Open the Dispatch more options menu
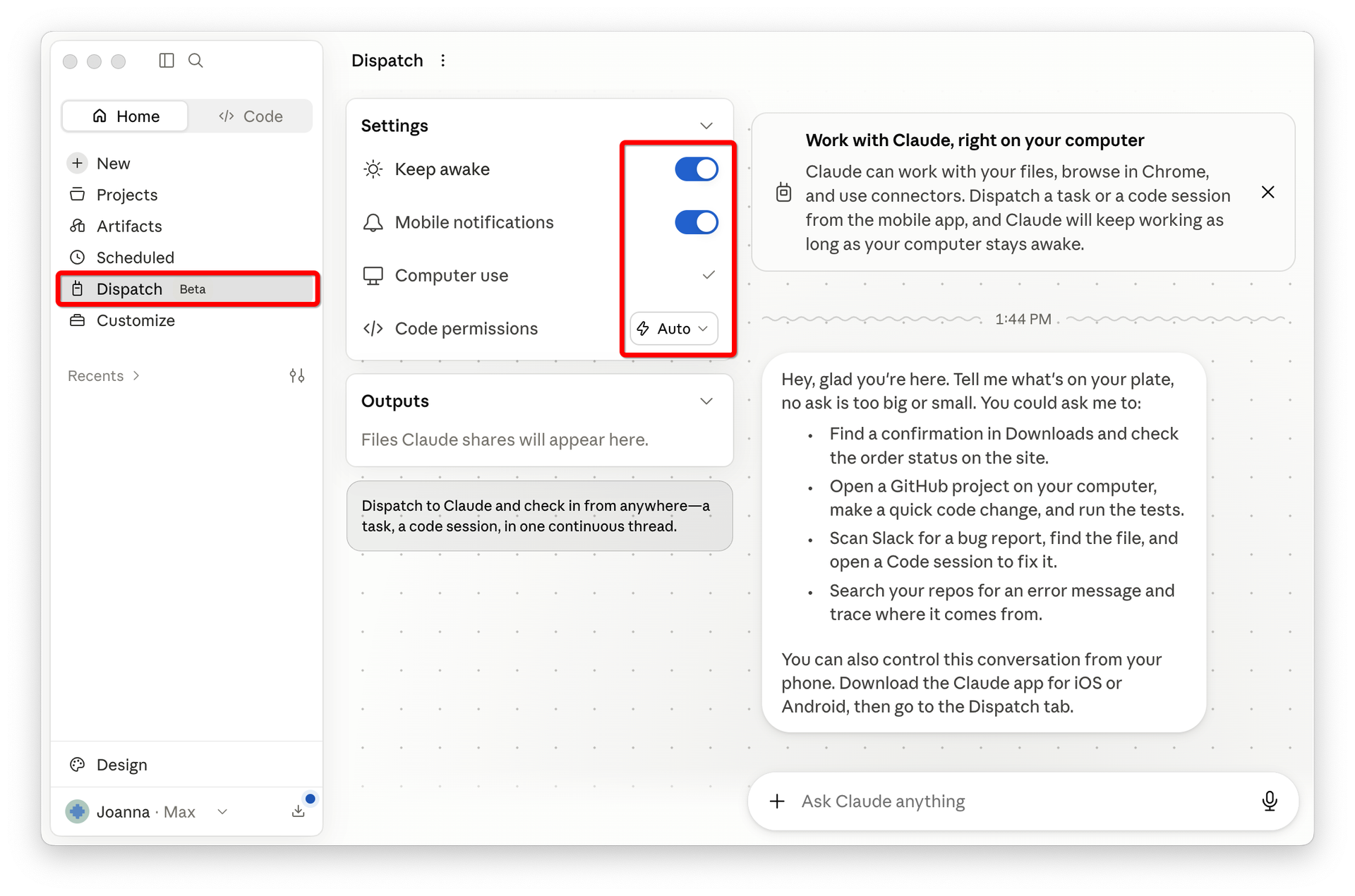This screenshot has height=896, width=1355. click(443, 61)
